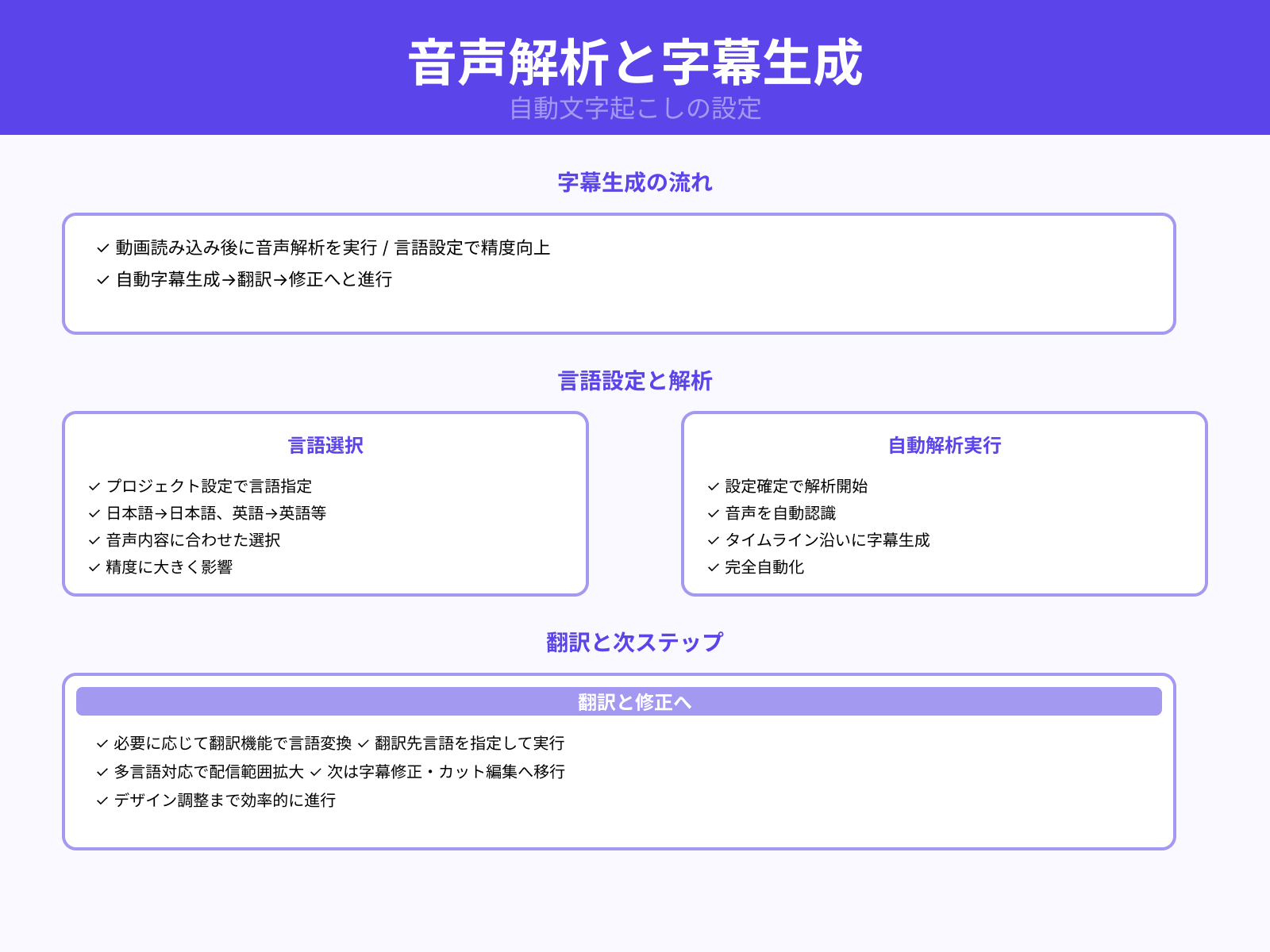Click the checkmark icon beside 必要に応じて翻訳機能で言語変換

(101, 743)
